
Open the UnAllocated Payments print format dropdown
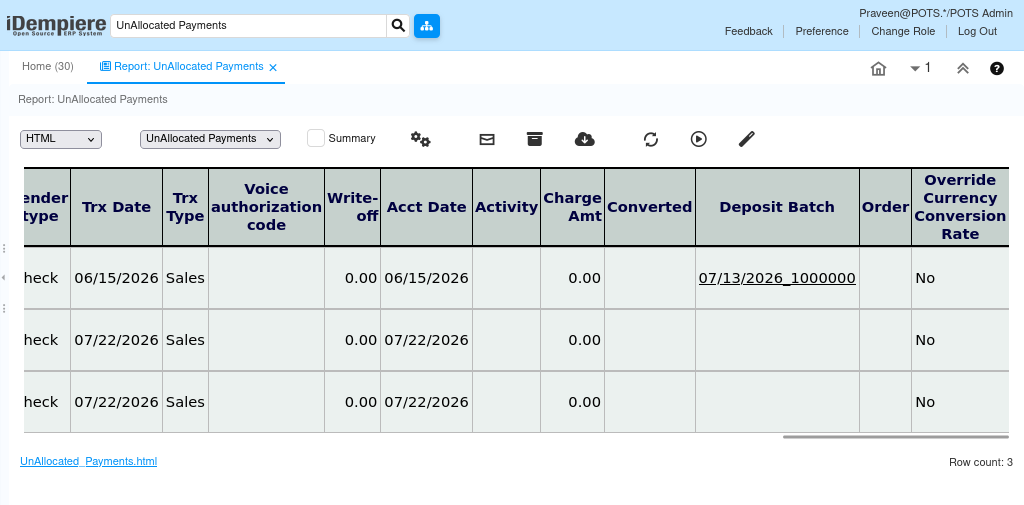[x=210, y=139]
